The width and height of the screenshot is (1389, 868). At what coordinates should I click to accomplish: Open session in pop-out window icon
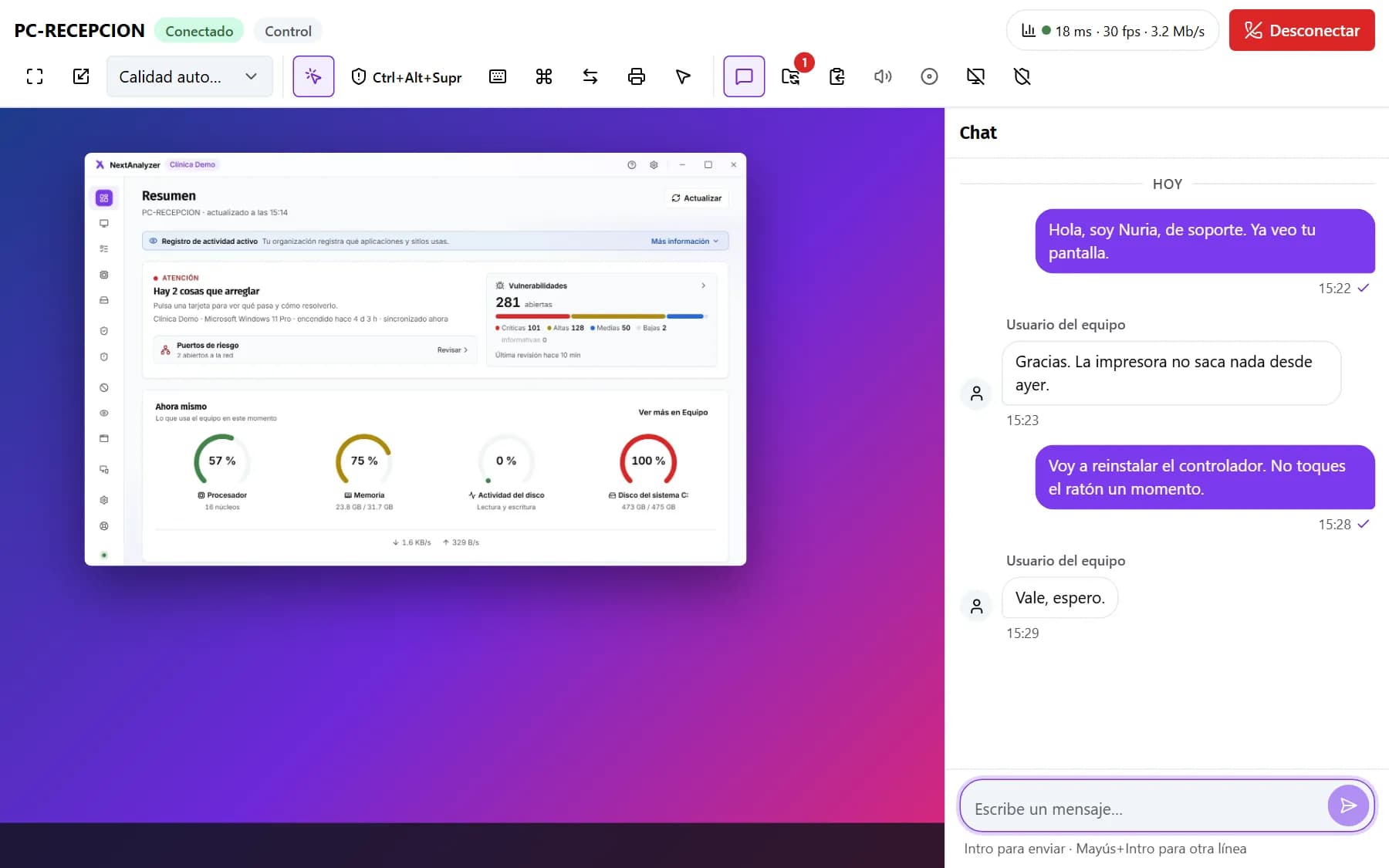81,76
